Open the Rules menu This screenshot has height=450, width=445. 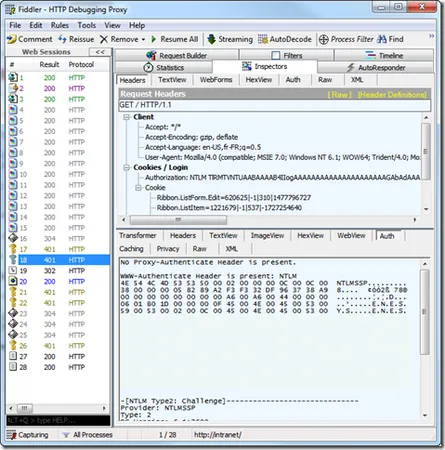(x=60, y=25)
